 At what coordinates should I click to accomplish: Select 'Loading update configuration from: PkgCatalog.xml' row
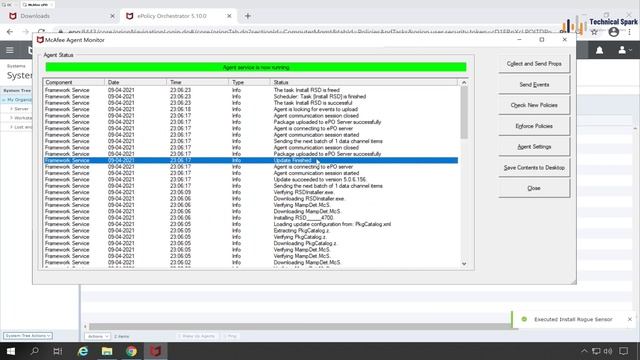pyautogui.click(x=251, y=224)
